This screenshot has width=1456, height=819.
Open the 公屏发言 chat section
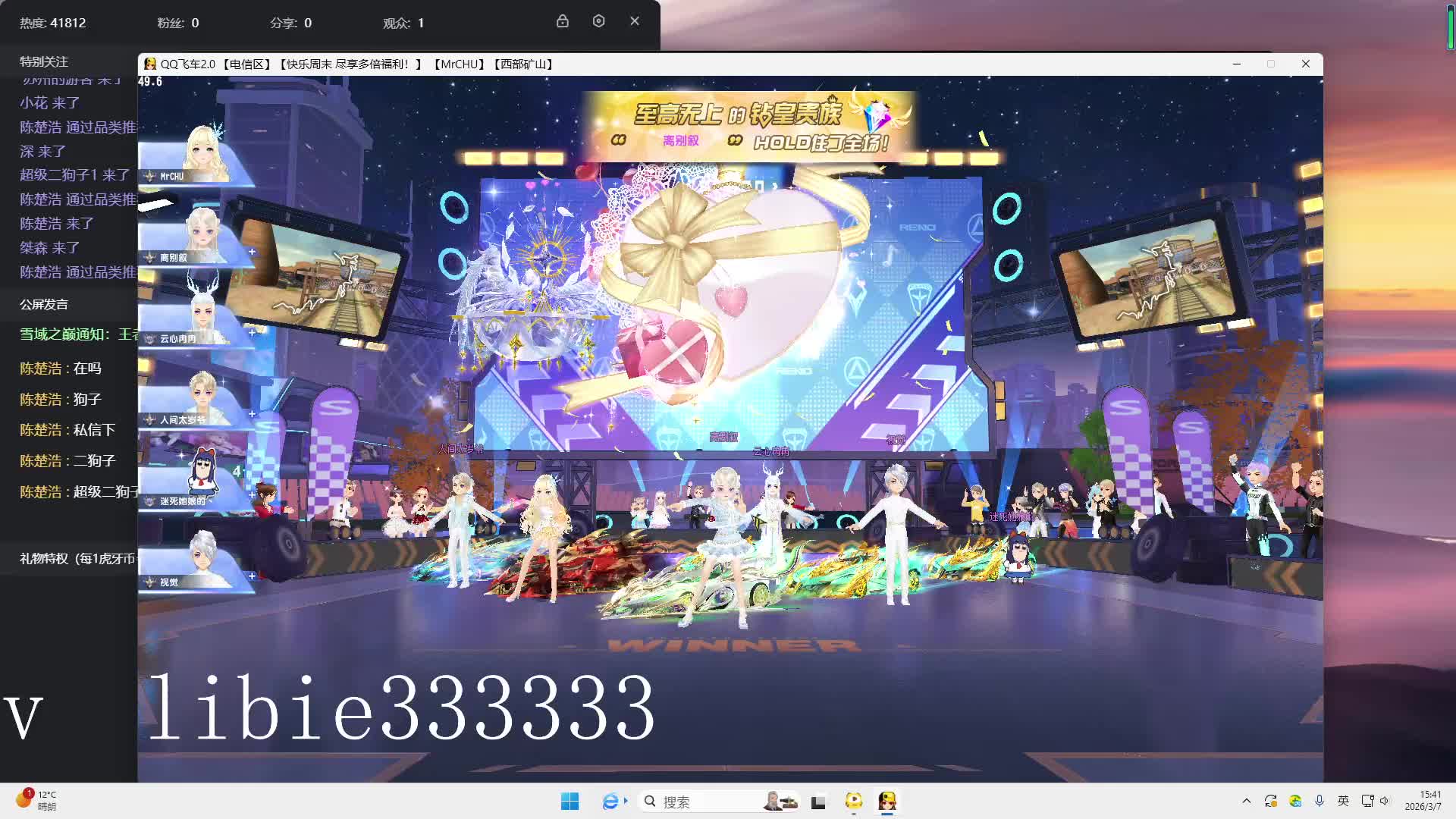click(44, 304)
